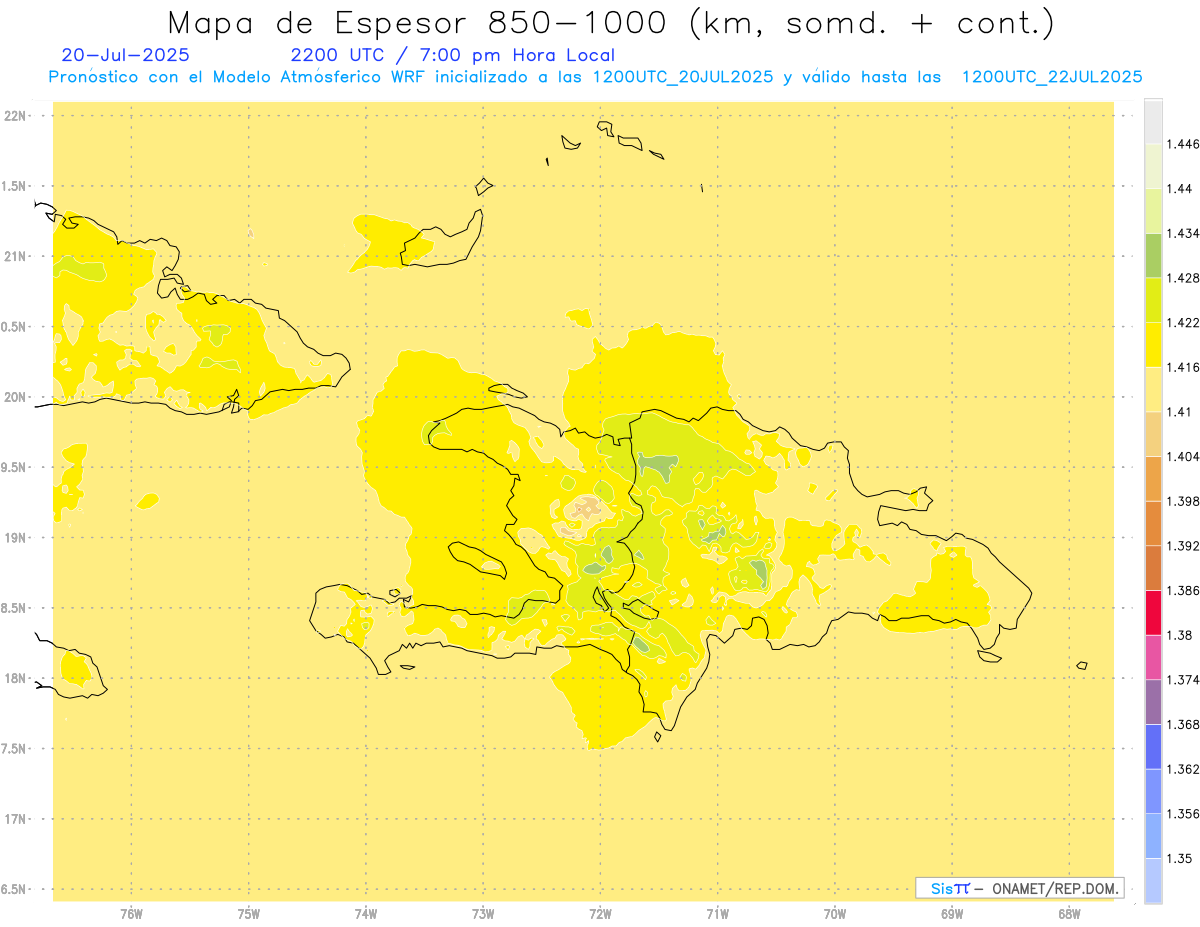Click the '1.368' color bar value
The width and height of the screenshot is (1200, 927).
coord(1182,724)
